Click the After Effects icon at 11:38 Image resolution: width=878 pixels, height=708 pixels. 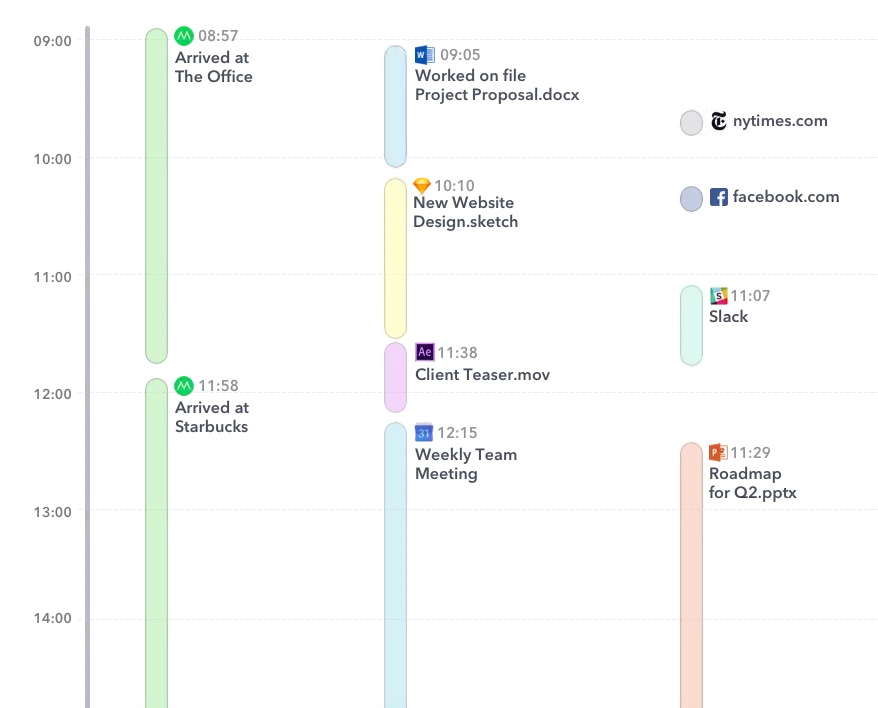point(424,352)
